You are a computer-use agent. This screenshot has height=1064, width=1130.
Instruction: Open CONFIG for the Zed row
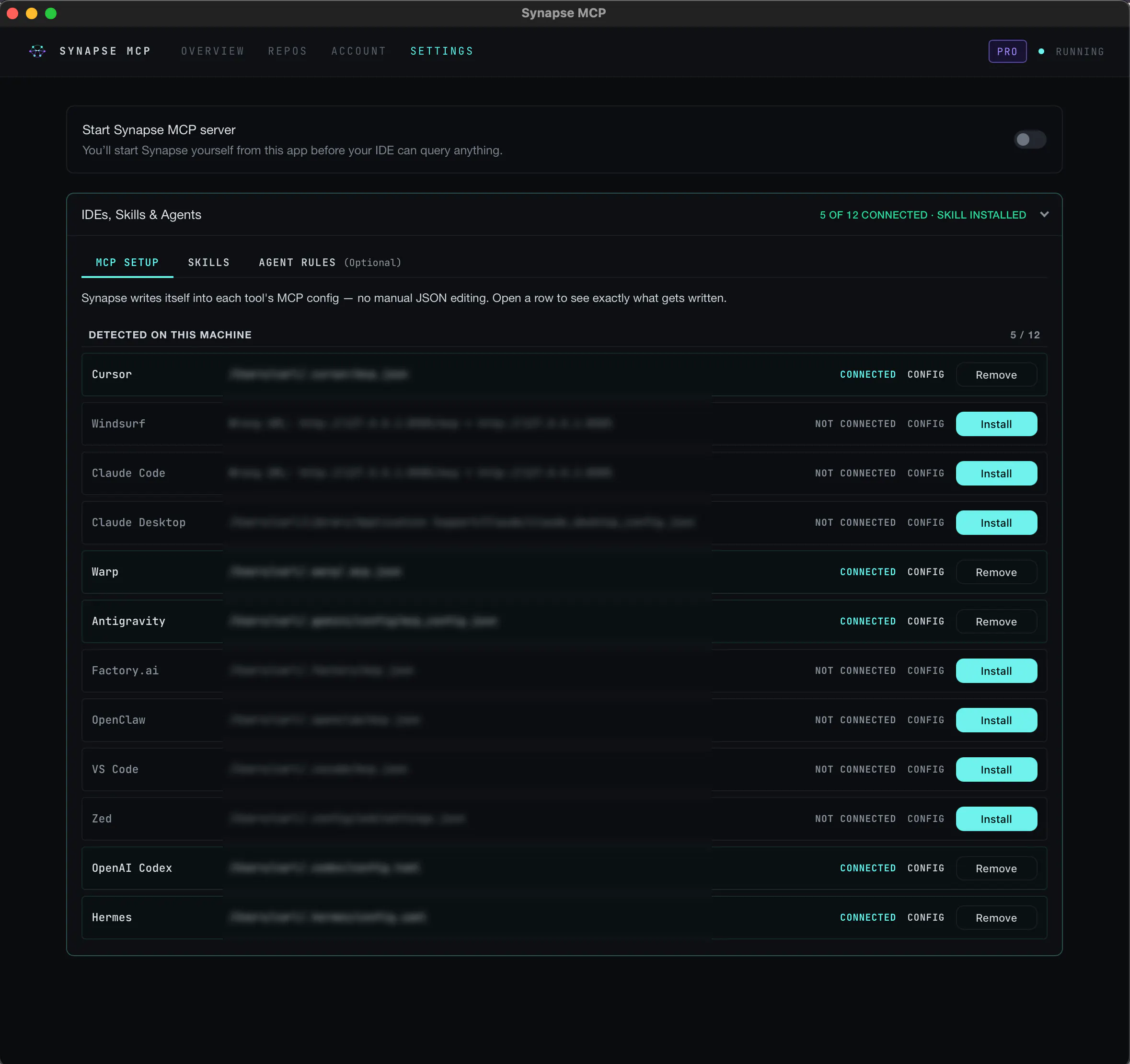pyautogui.click(x=925, y=819)
